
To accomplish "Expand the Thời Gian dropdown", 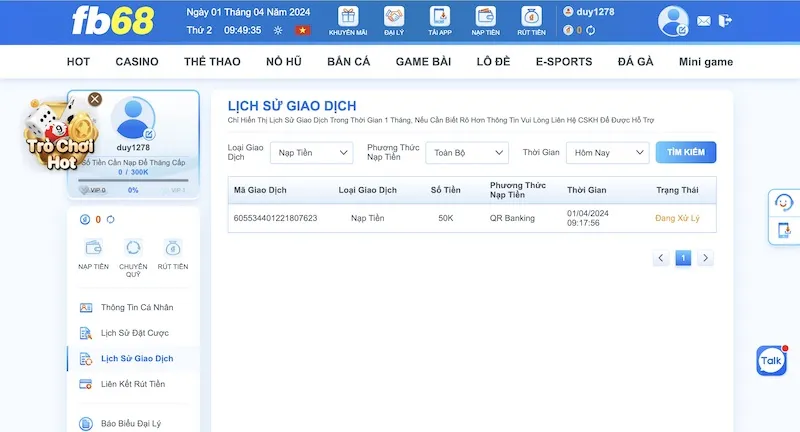I will (x=607, y=153).
